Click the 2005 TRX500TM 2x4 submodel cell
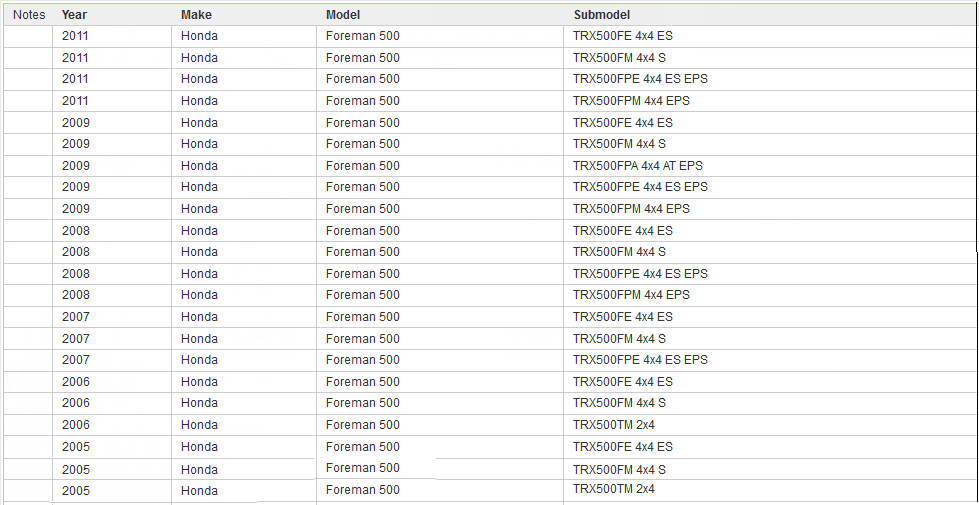 tap(613, 489)
